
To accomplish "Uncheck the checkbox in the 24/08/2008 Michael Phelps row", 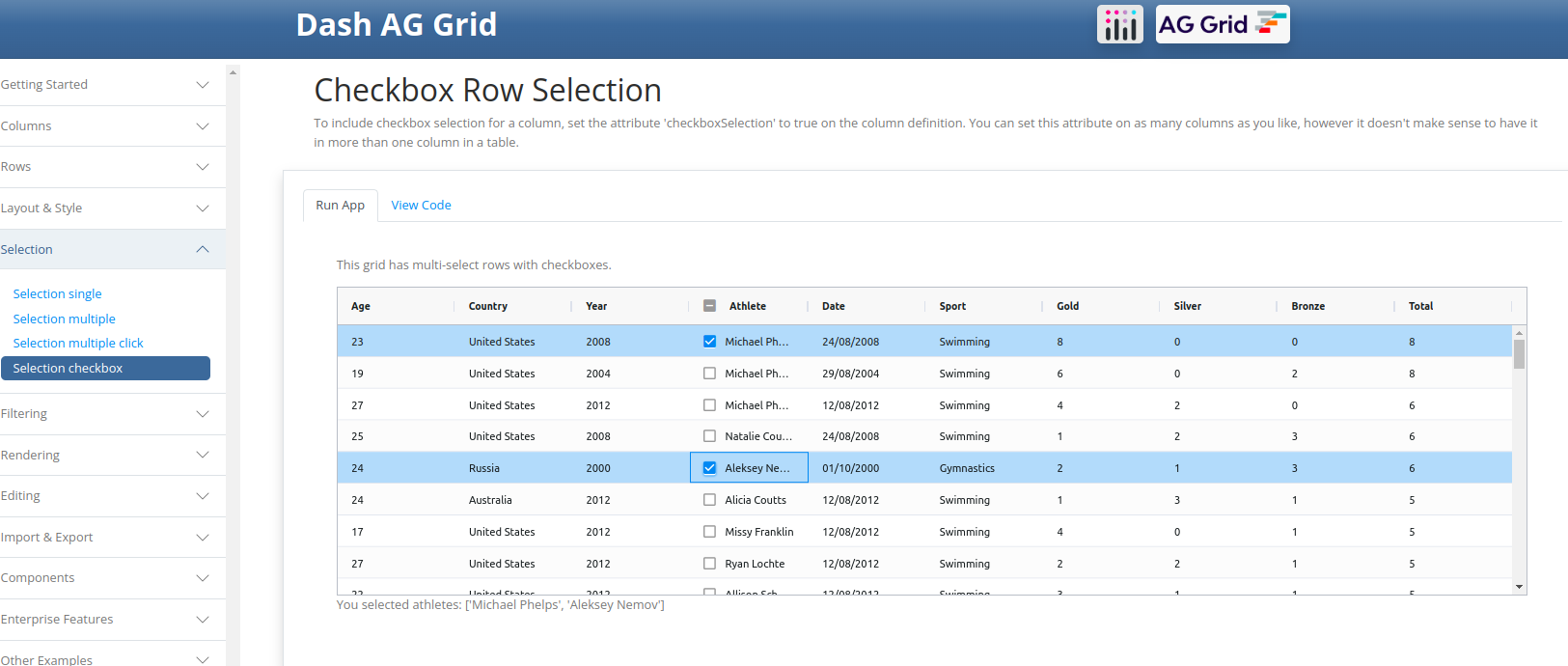I will 709,342.
